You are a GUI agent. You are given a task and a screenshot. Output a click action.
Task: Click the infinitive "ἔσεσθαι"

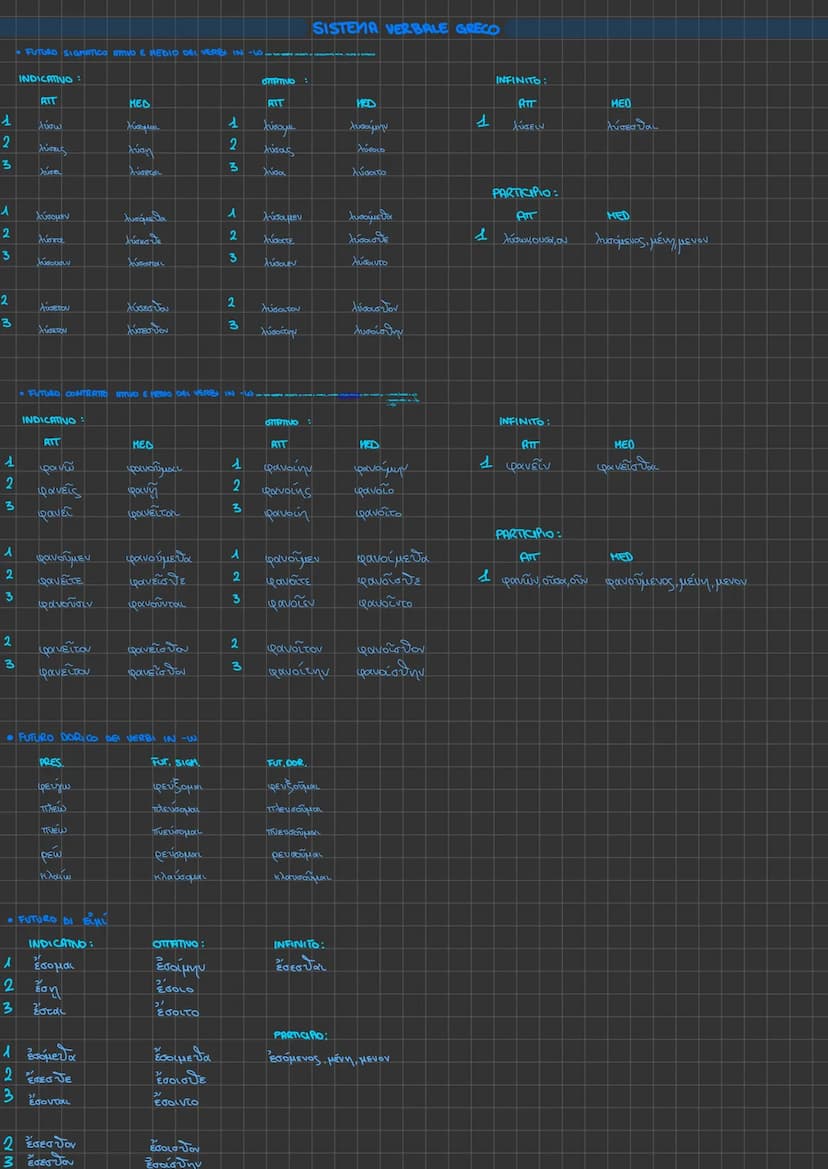(301, 965)
